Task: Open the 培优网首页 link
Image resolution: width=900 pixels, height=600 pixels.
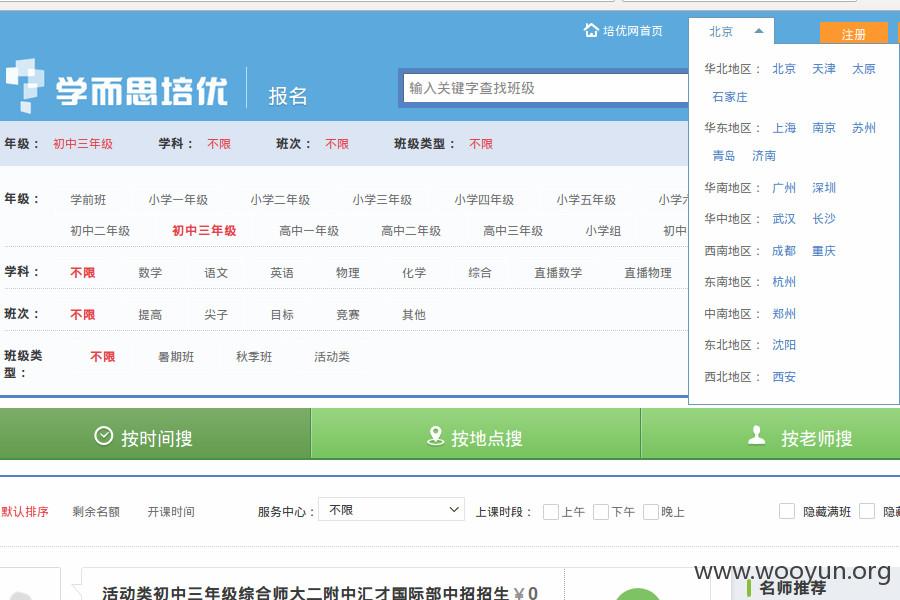Action: [x=633, y=30]
